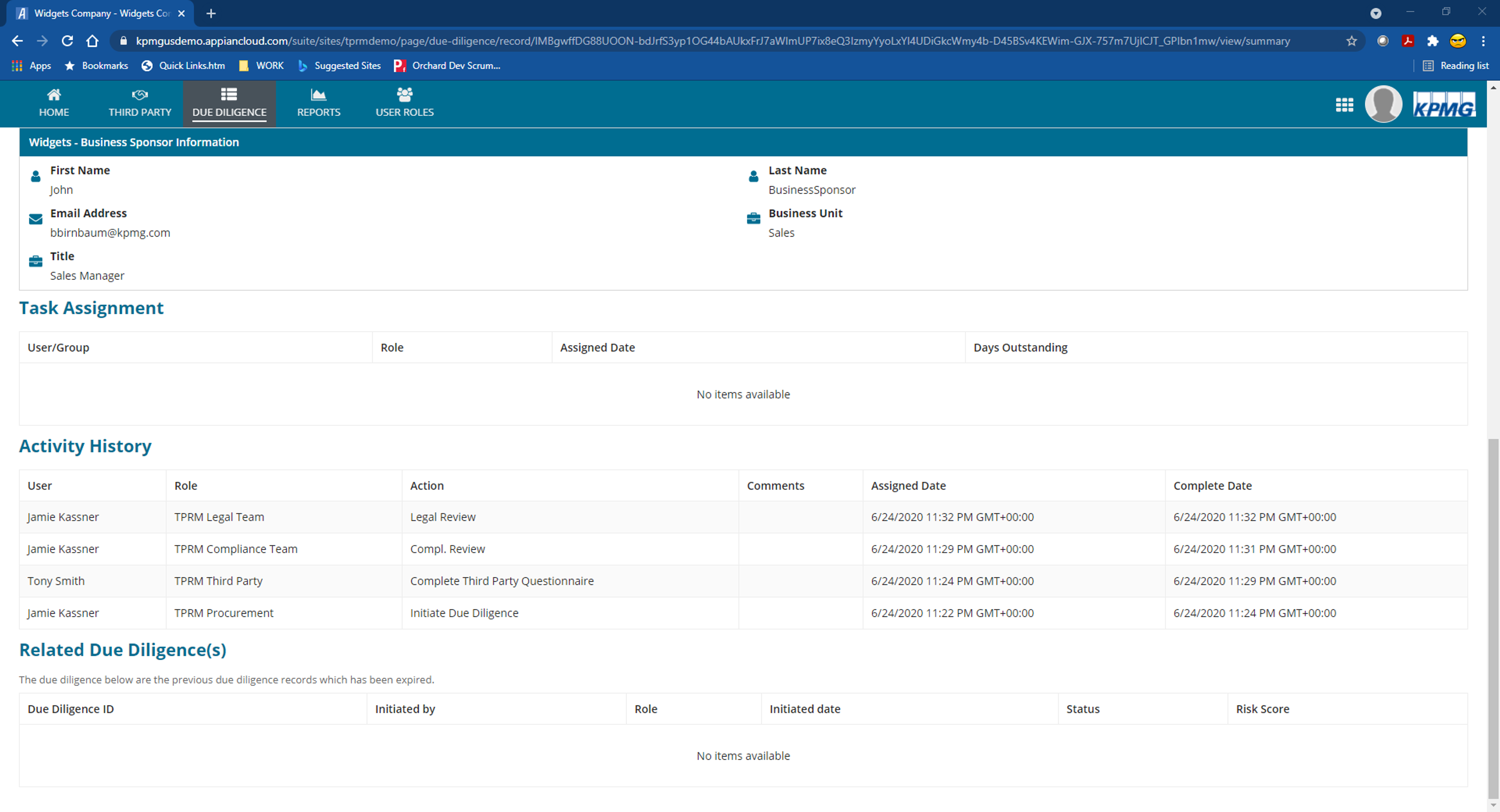
Task: Open the THIRD PARTY navigation tab
Action: click(x=140, y=103)
